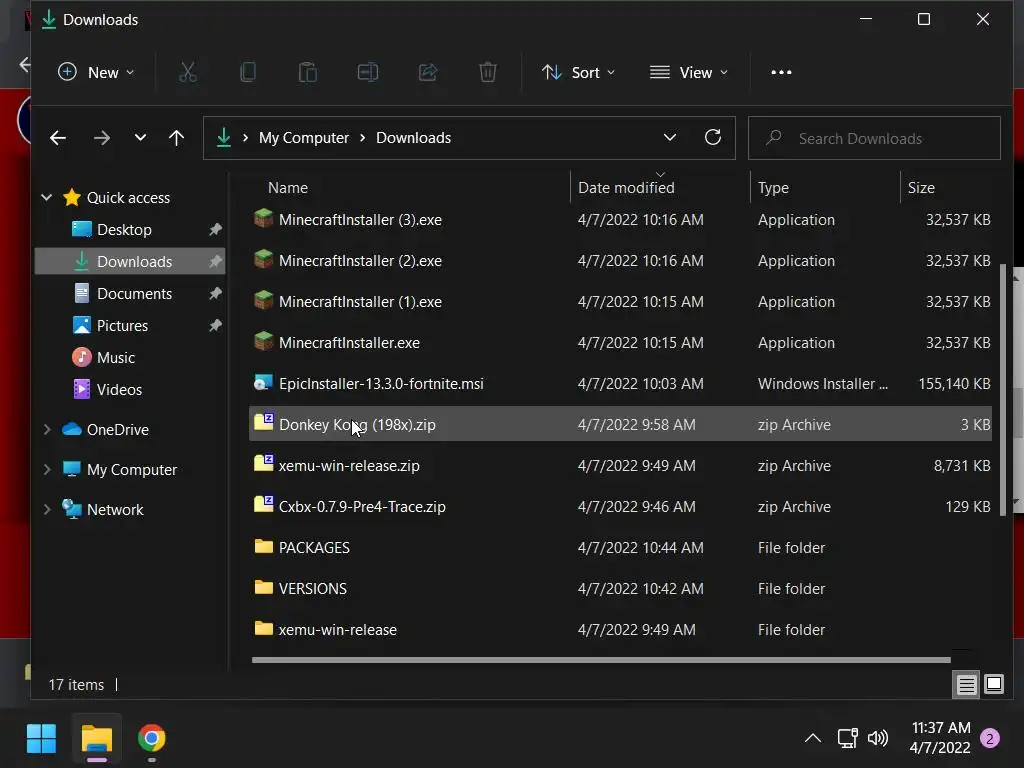Open the volume speaker tray icon
This screenshot has height=768, width=1024.
pos(878,739)
